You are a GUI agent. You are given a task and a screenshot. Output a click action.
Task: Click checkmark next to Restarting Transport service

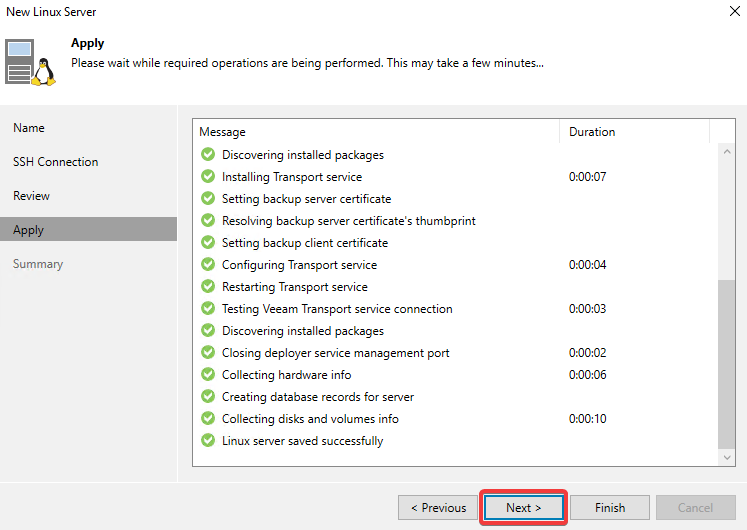208,286
